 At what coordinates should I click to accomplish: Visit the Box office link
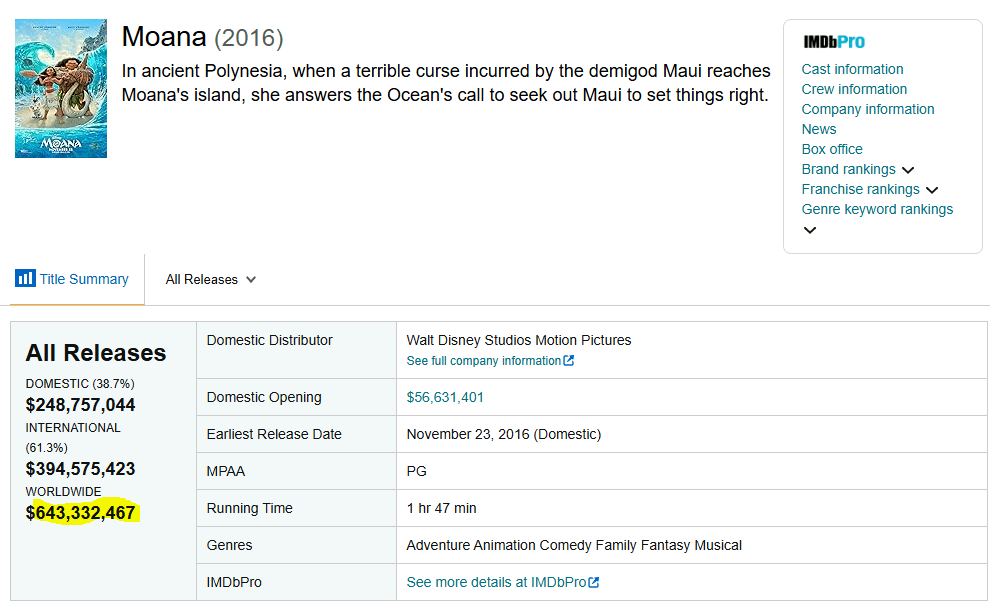832,149
